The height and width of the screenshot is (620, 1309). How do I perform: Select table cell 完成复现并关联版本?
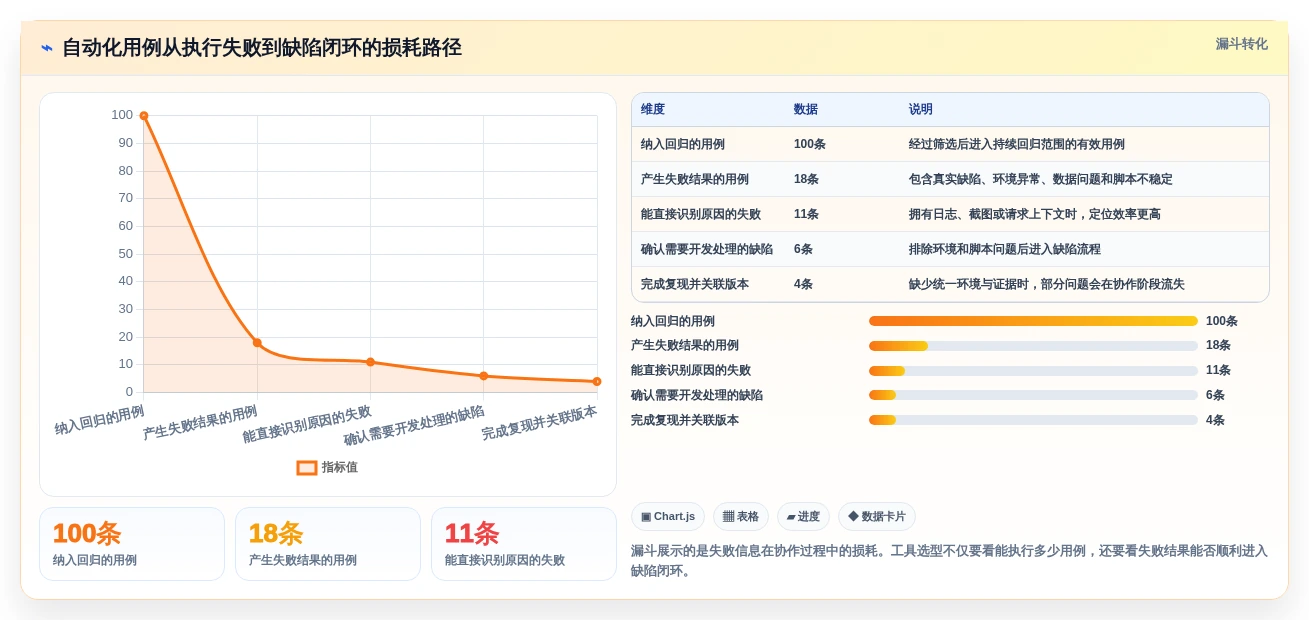click(695, 284)
